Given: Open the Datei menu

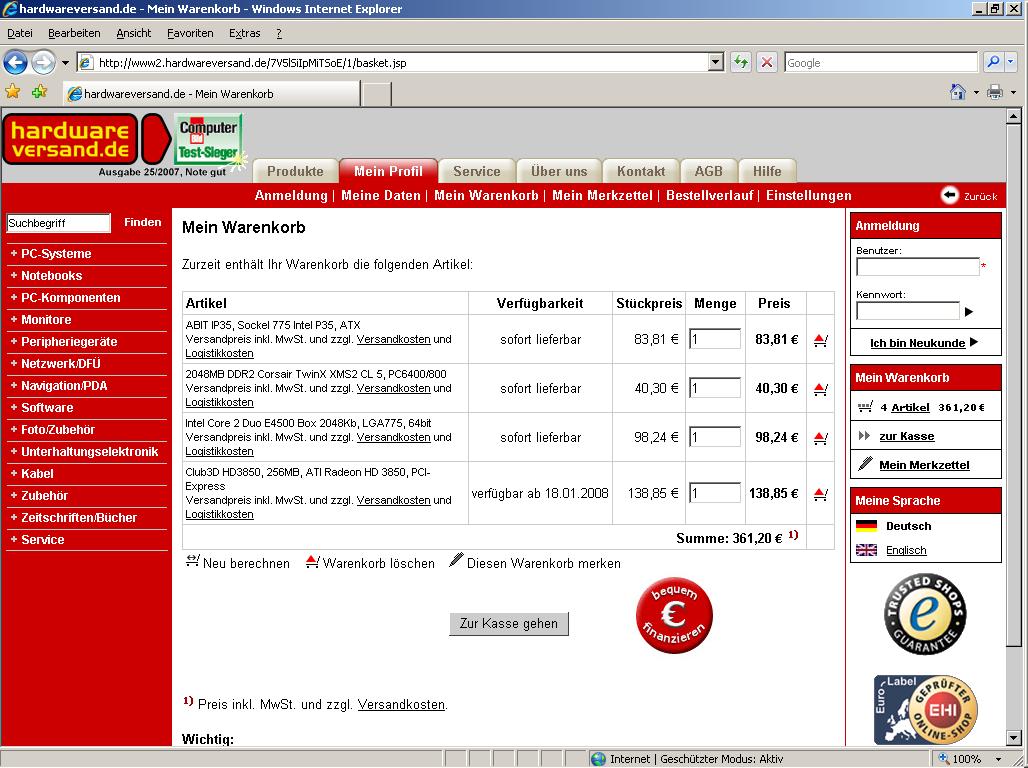Looking at the screenshot, I should tap(20, 33).
